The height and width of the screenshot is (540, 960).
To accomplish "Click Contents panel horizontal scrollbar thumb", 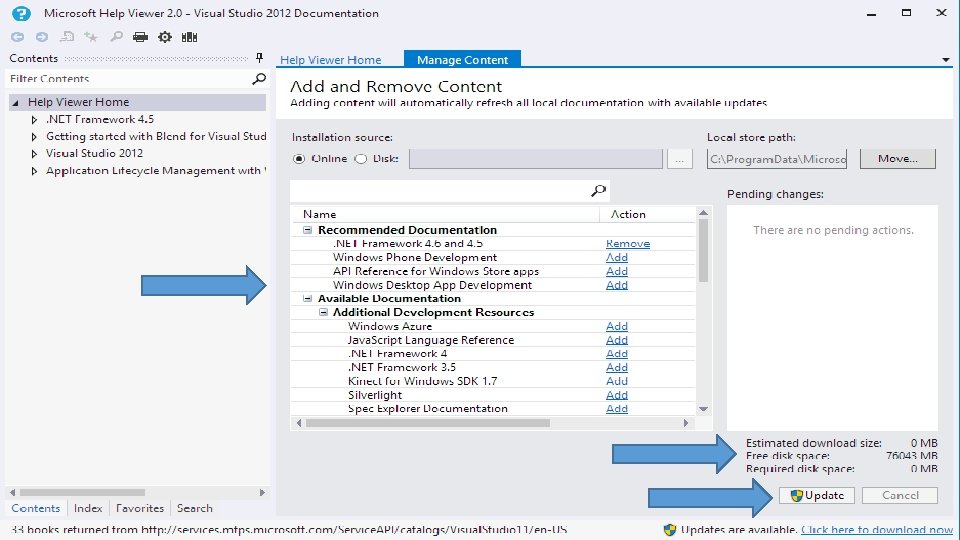I will [82, 492].
